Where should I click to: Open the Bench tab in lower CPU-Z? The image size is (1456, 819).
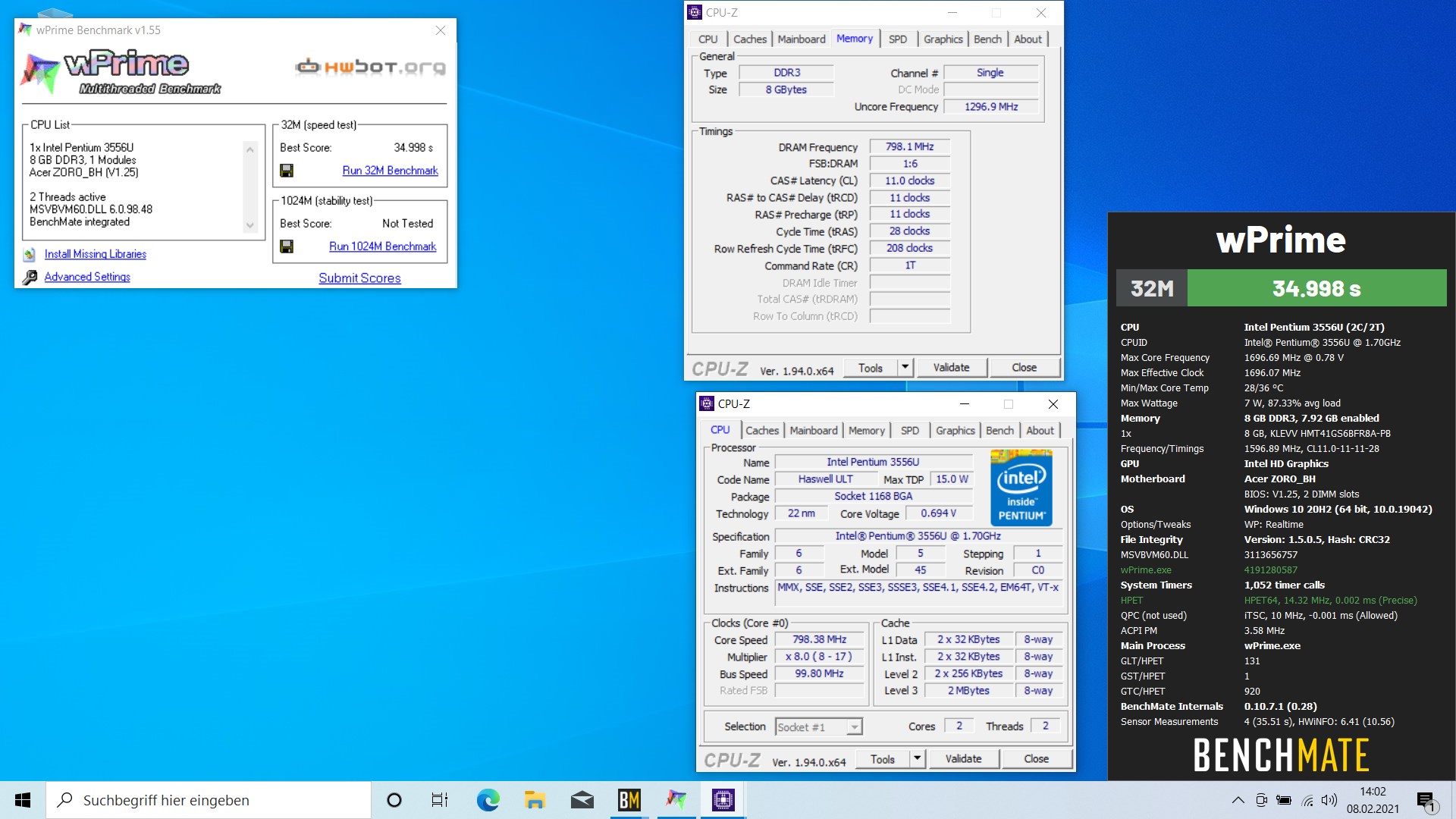[x=1000, y=431]
